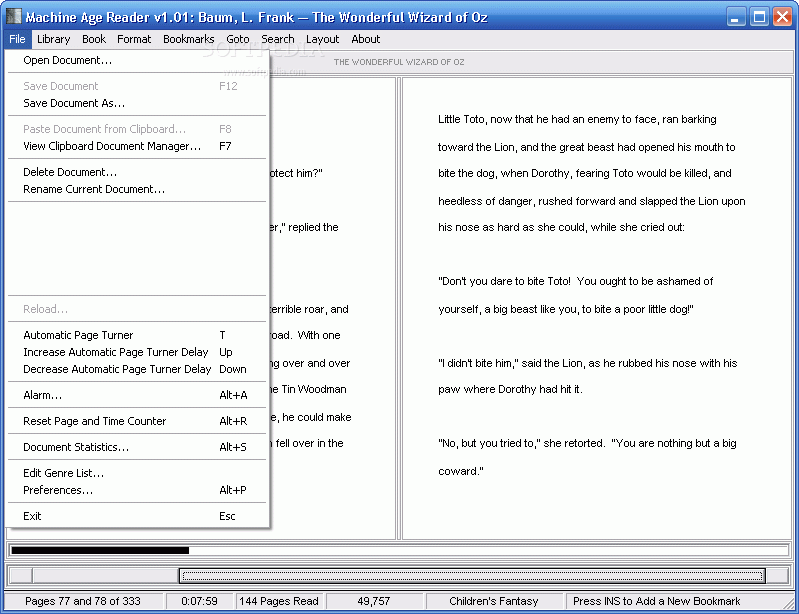
Task: Open the About menu
Action: pos(366,39)
